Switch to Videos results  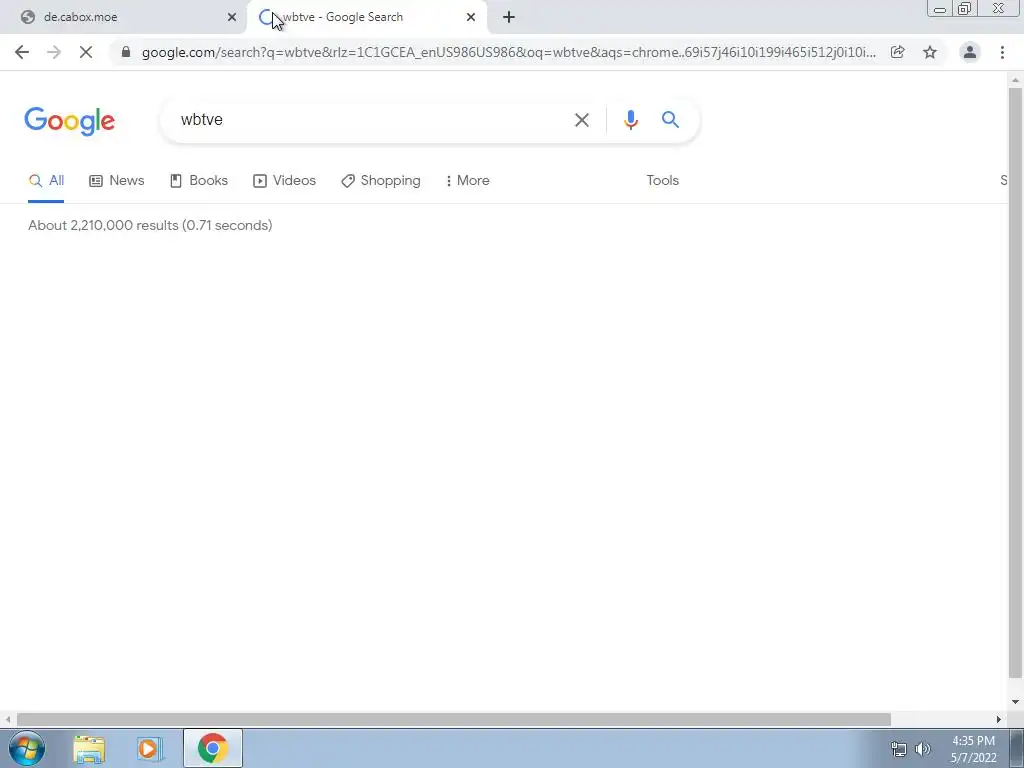coord(285,180)
